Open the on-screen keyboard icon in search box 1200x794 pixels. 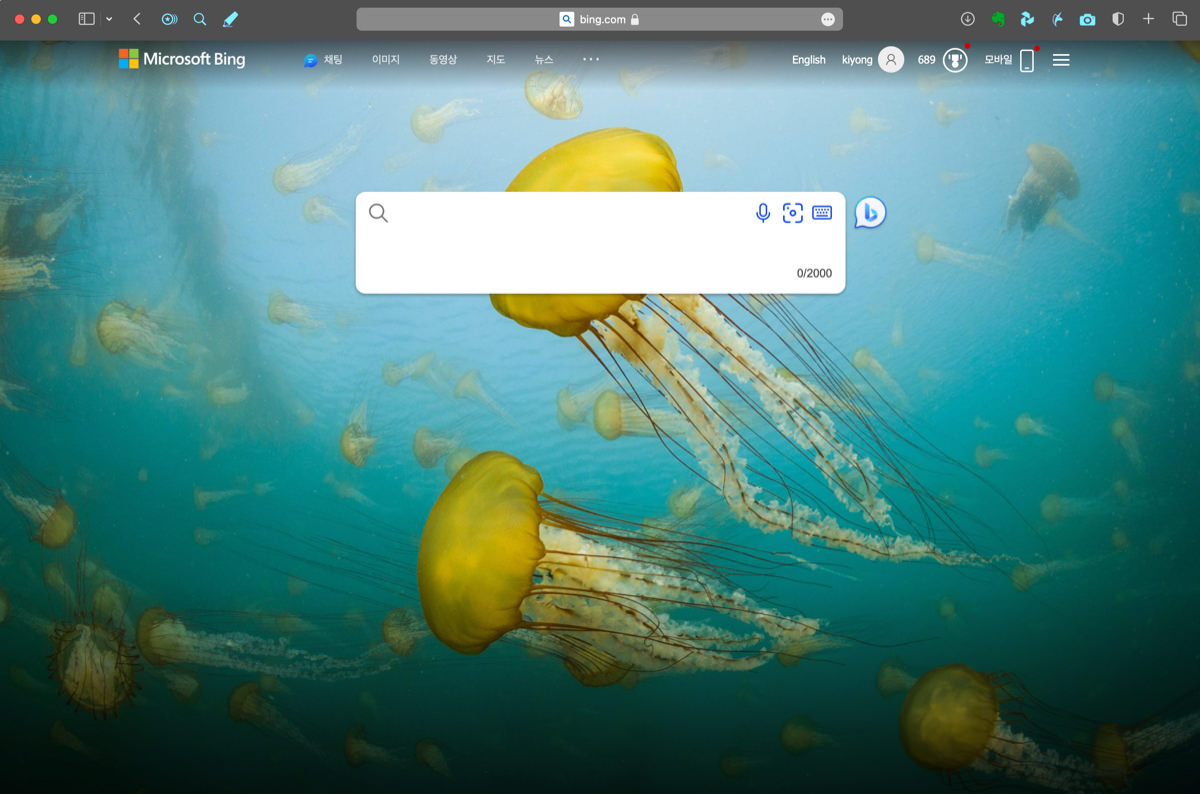tap(822, 213)
